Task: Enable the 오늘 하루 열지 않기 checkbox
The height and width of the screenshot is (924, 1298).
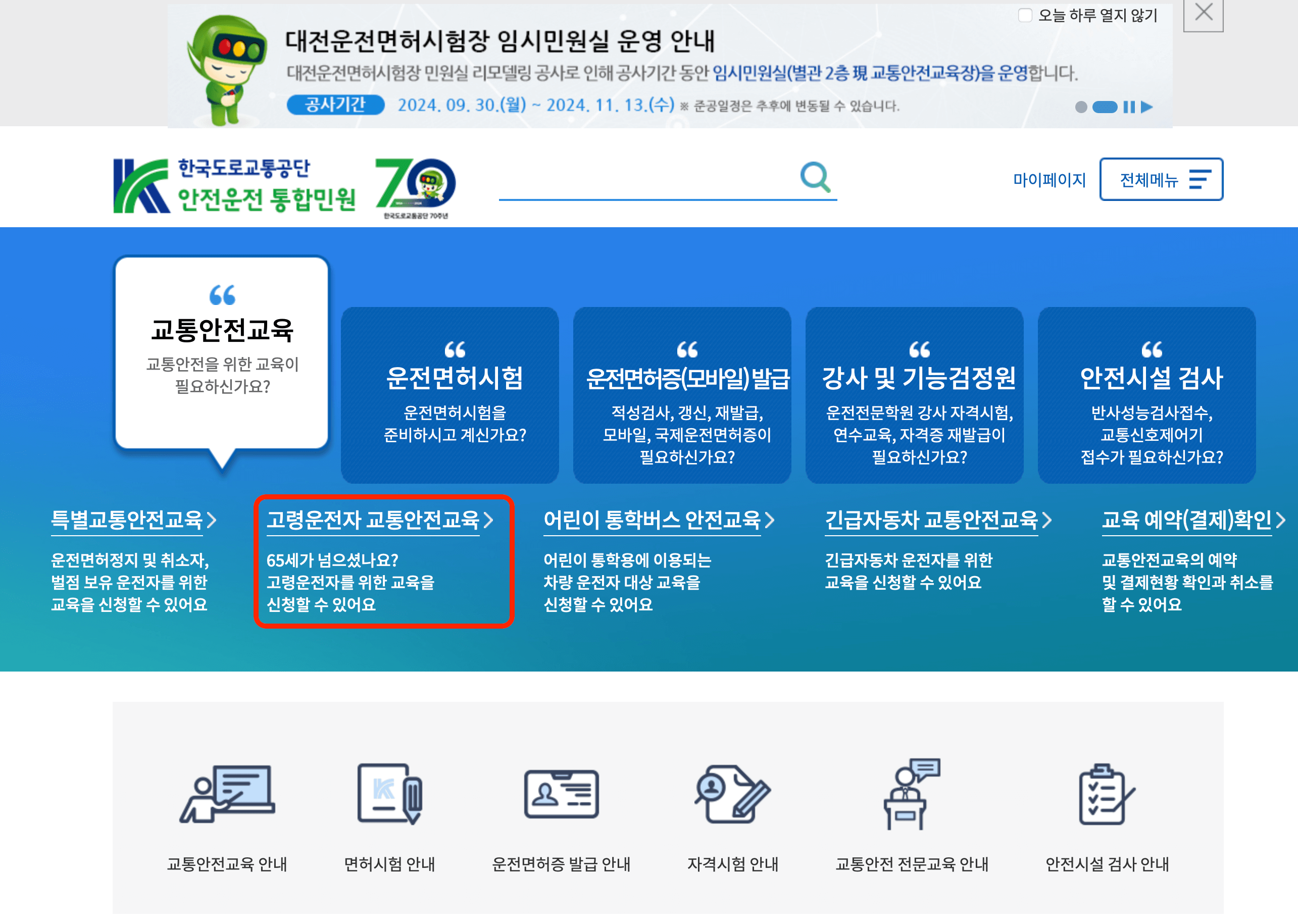Action: point(1024,15)
